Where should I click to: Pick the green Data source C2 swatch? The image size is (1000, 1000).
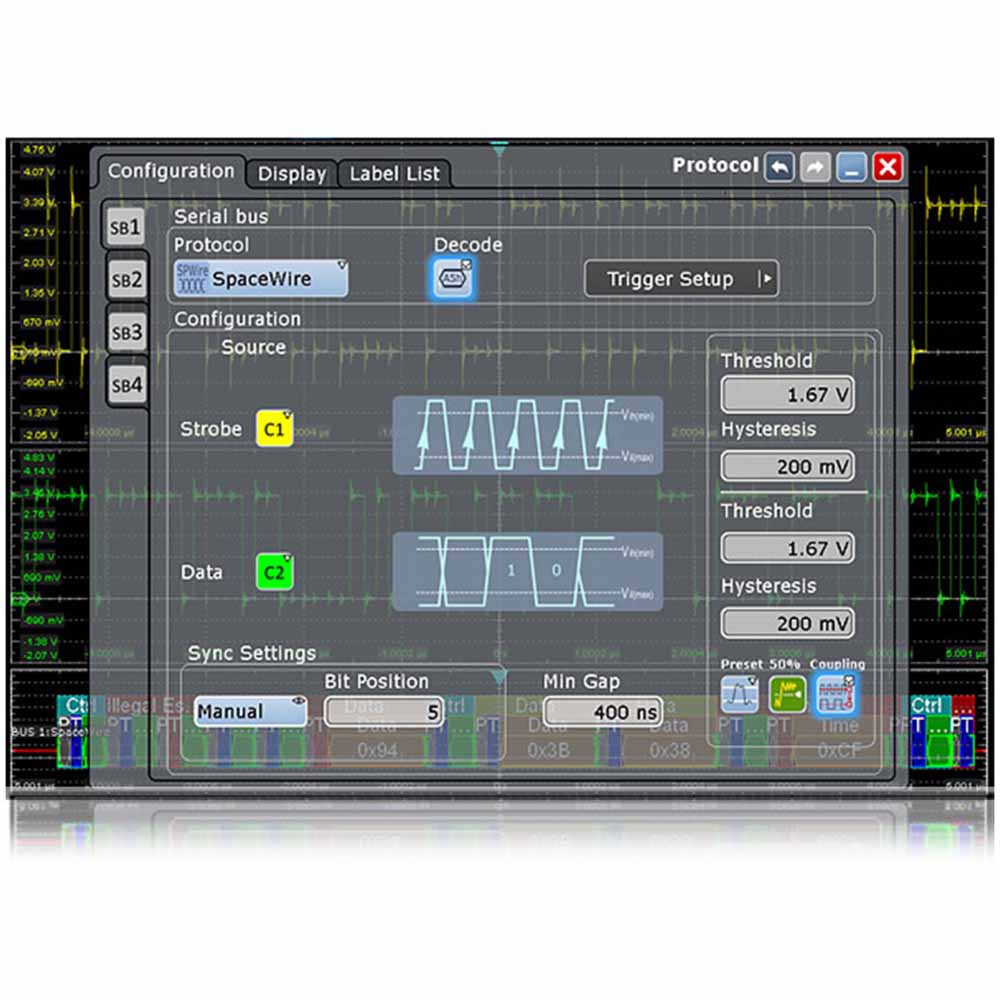pos(274,573)
